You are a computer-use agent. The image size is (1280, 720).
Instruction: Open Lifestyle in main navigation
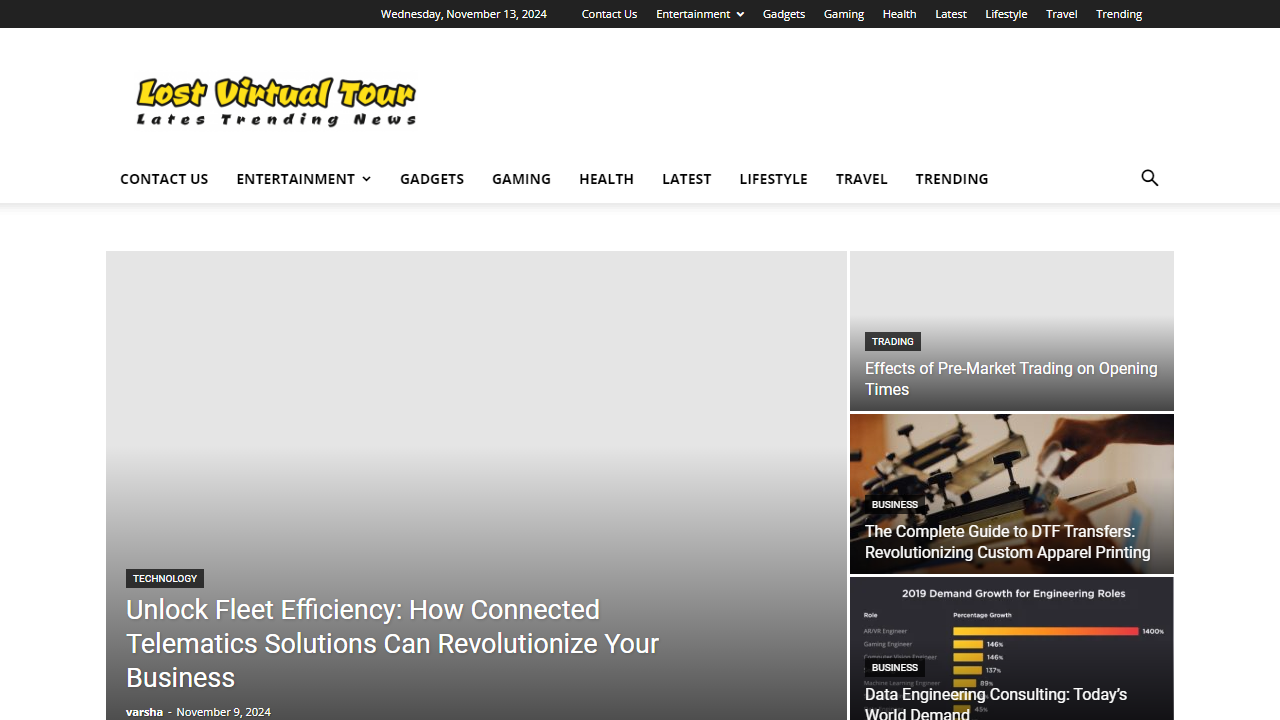click(x=773, y=179)
